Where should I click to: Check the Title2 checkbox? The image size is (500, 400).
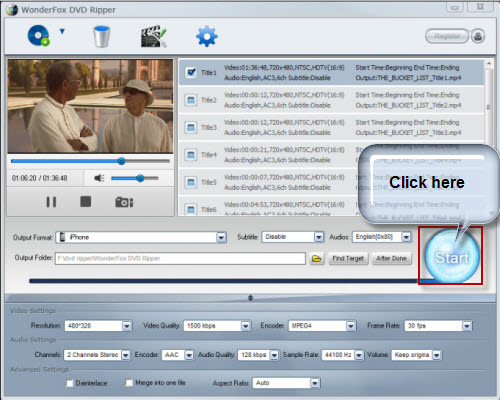pyautogui.click(x=191, y=100)
